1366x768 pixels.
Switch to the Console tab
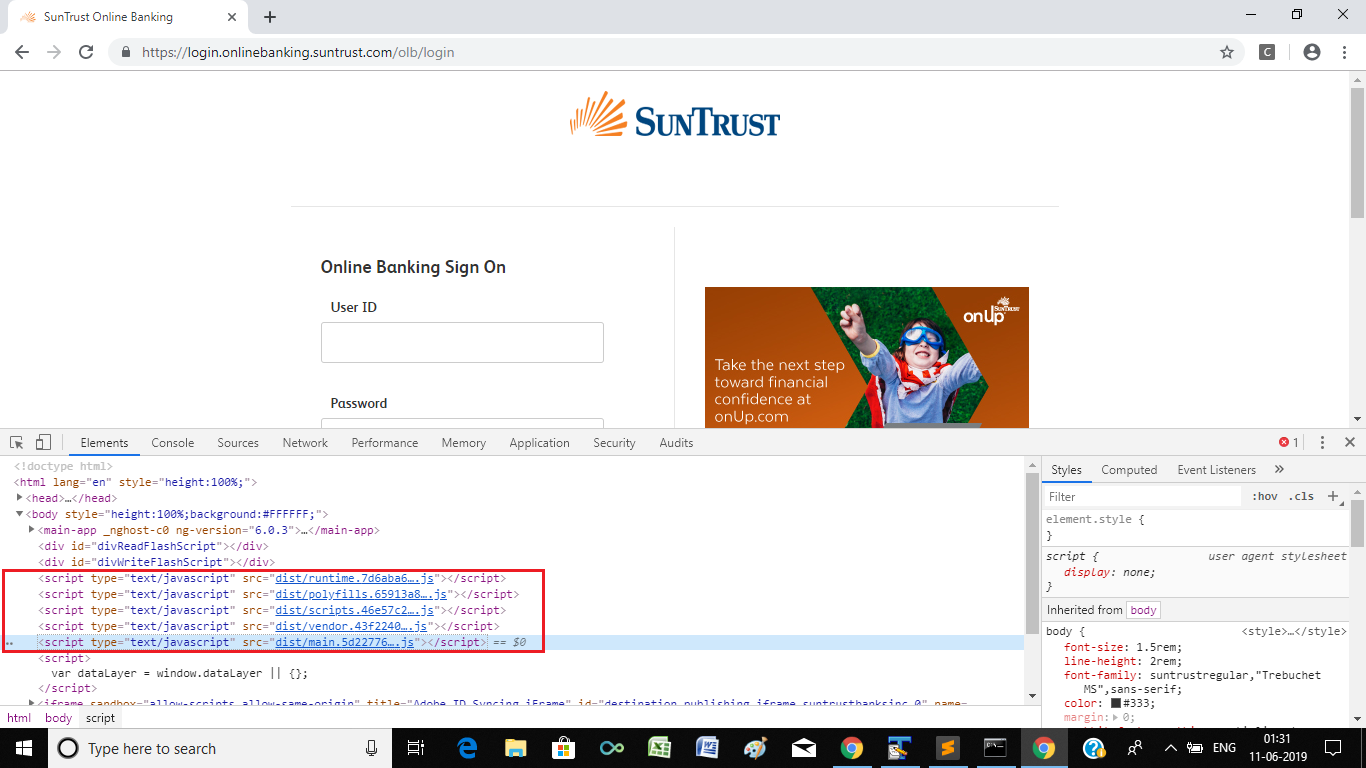[x=173, y=442]
